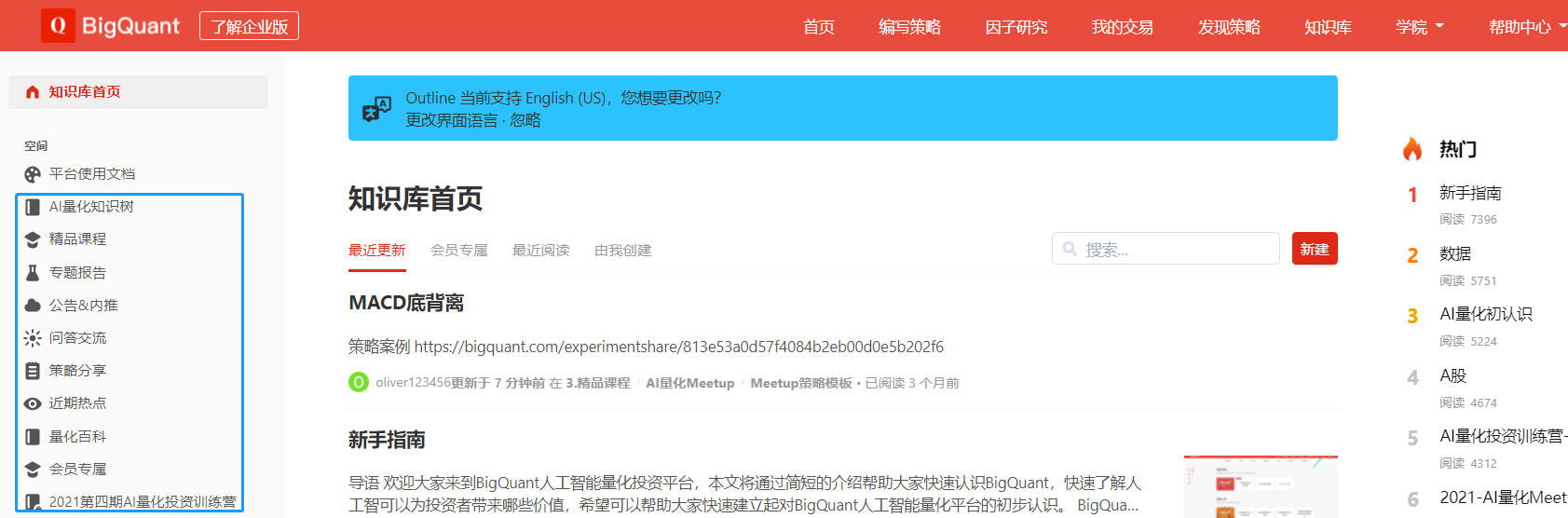Open hot item 数据 ranked 2

1455,253
